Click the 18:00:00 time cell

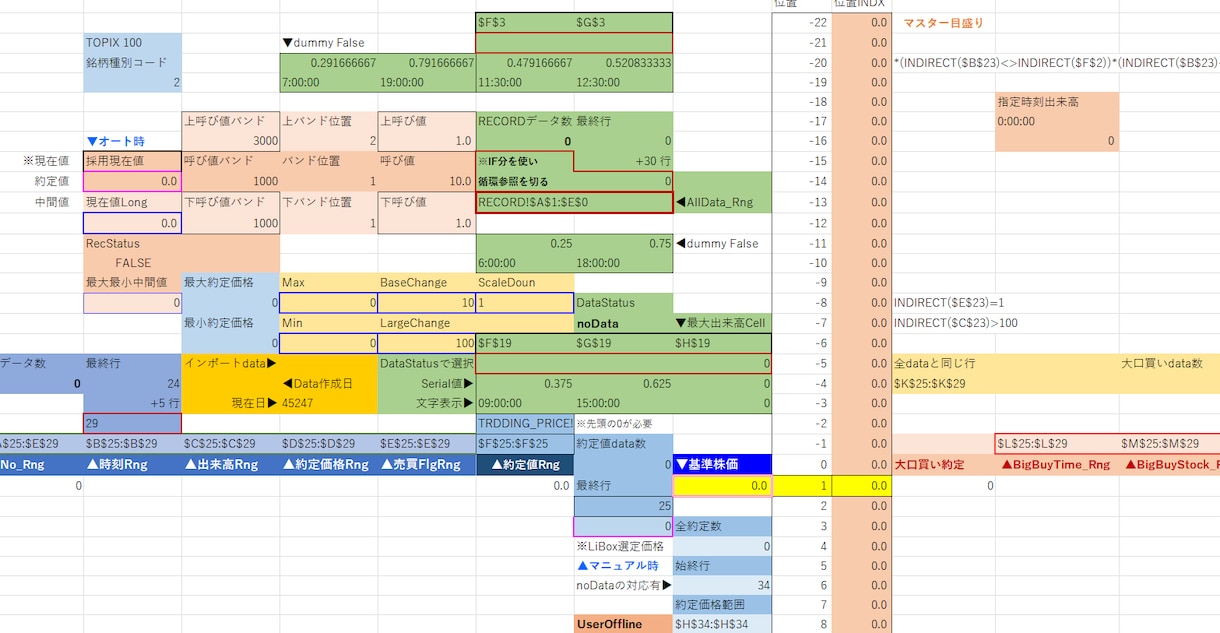click(x=623, y=263)
